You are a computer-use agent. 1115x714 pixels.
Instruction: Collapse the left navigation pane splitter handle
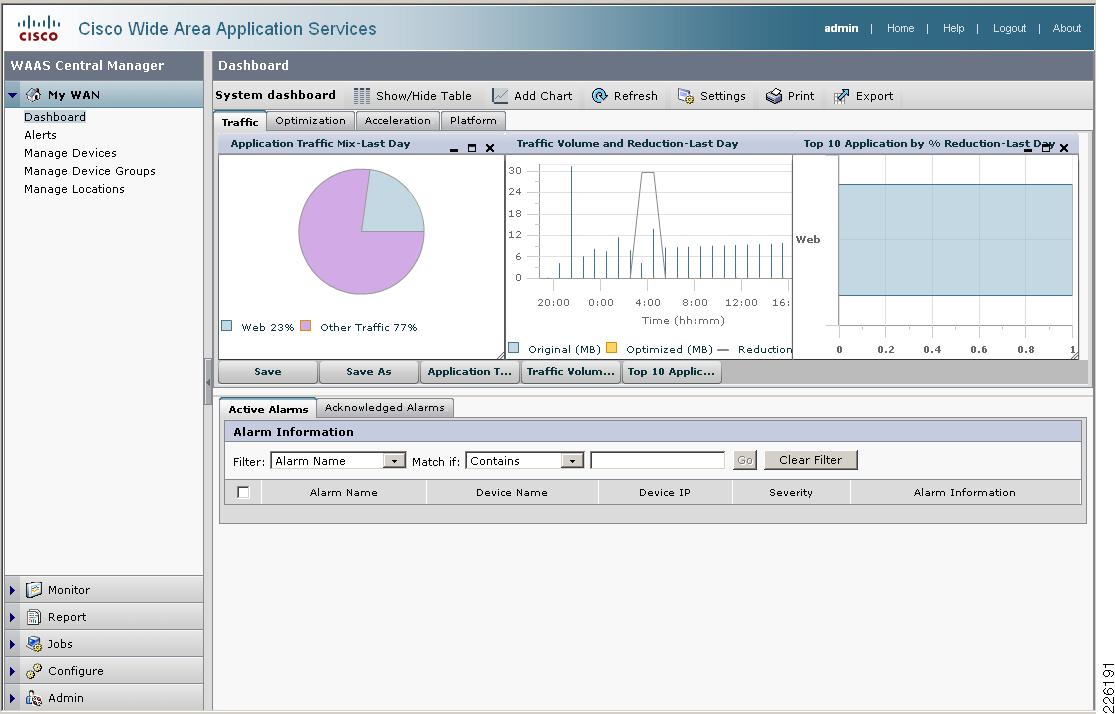coord(208,382)
